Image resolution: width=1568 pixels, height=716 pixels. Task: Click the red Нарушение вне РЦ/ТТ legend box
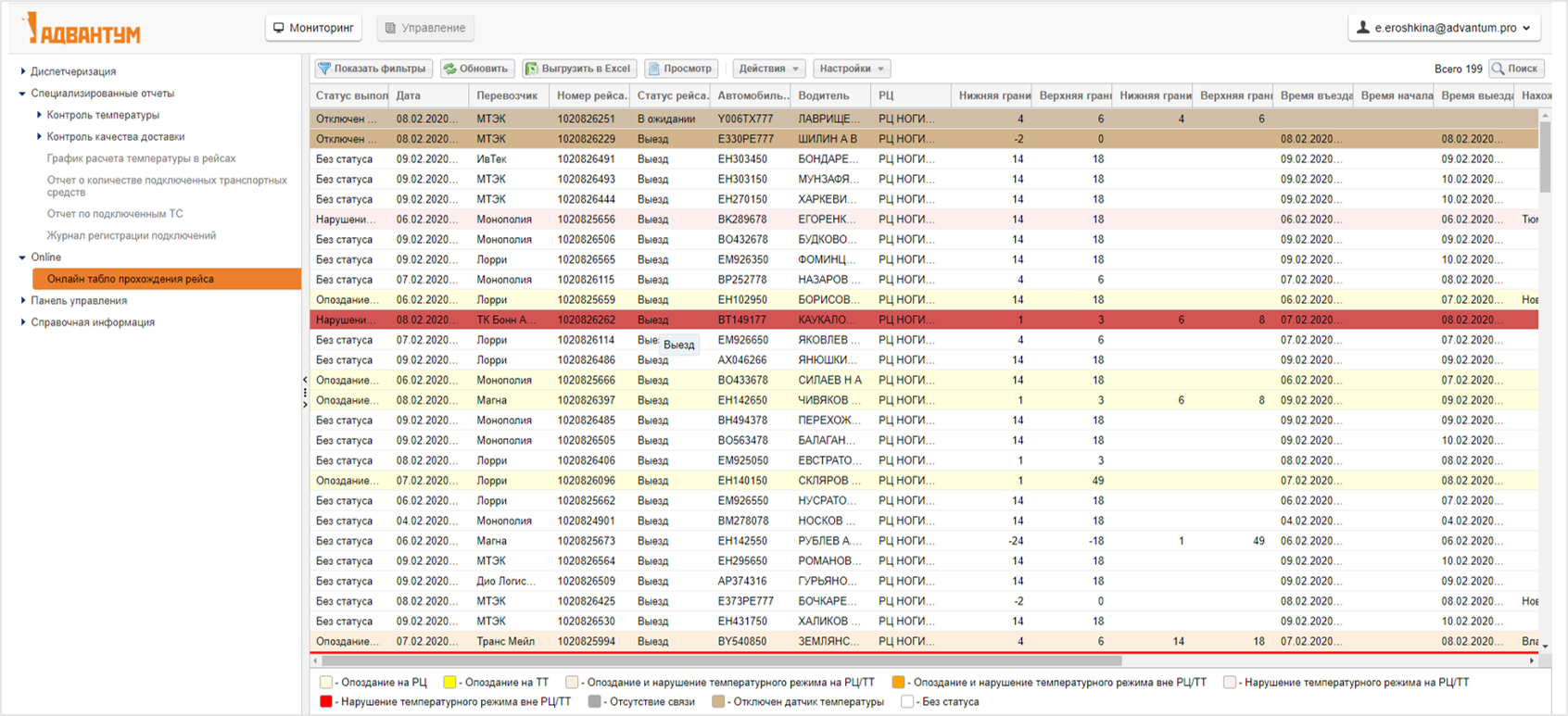[x=326, y=702]
